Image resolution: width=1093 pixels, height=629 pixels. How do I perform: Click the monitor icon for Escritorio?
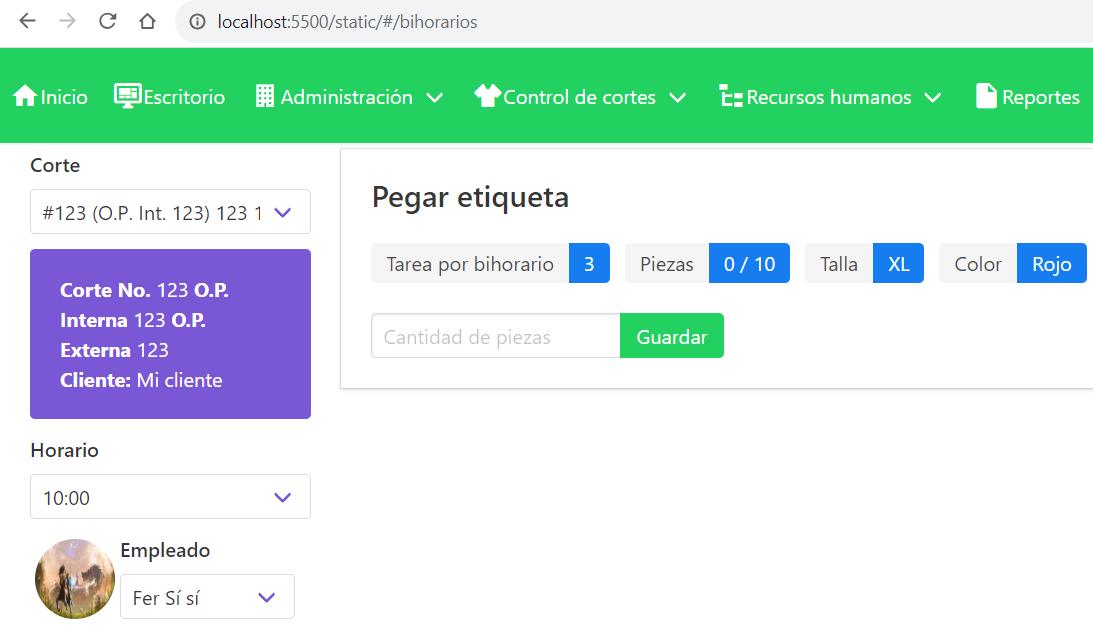pyautogui.click(x=127, y=97)
